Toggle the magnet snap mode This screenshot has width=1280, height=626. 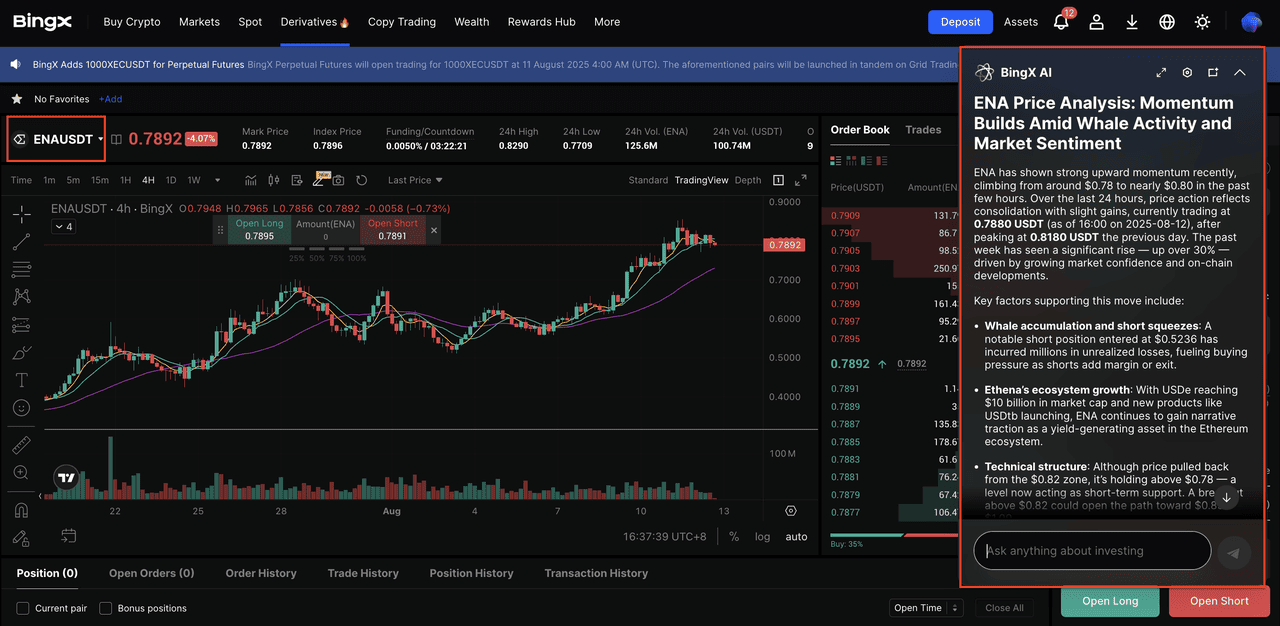21,509
